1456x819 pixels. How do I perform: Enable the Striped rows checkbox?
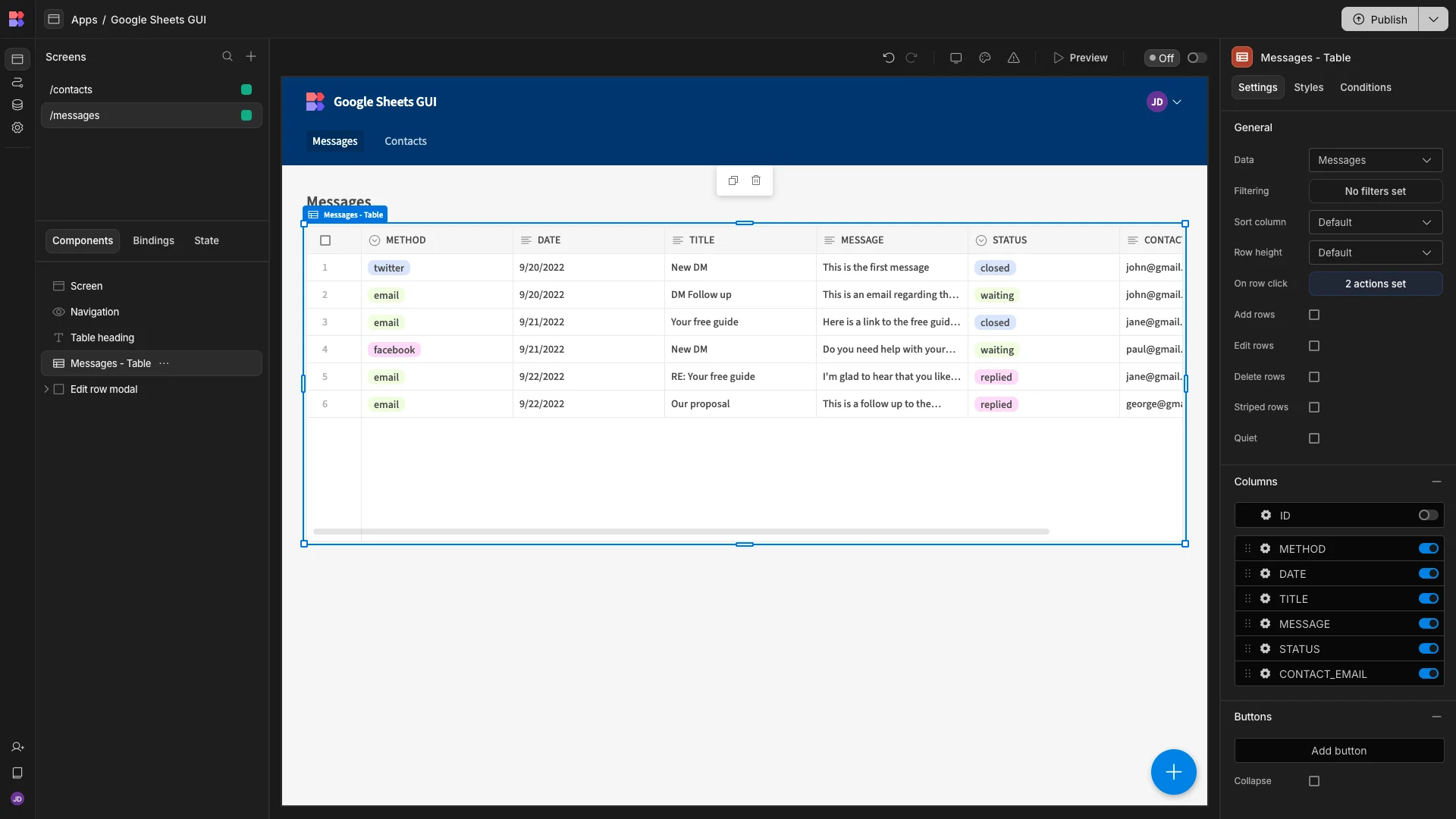1314,407
